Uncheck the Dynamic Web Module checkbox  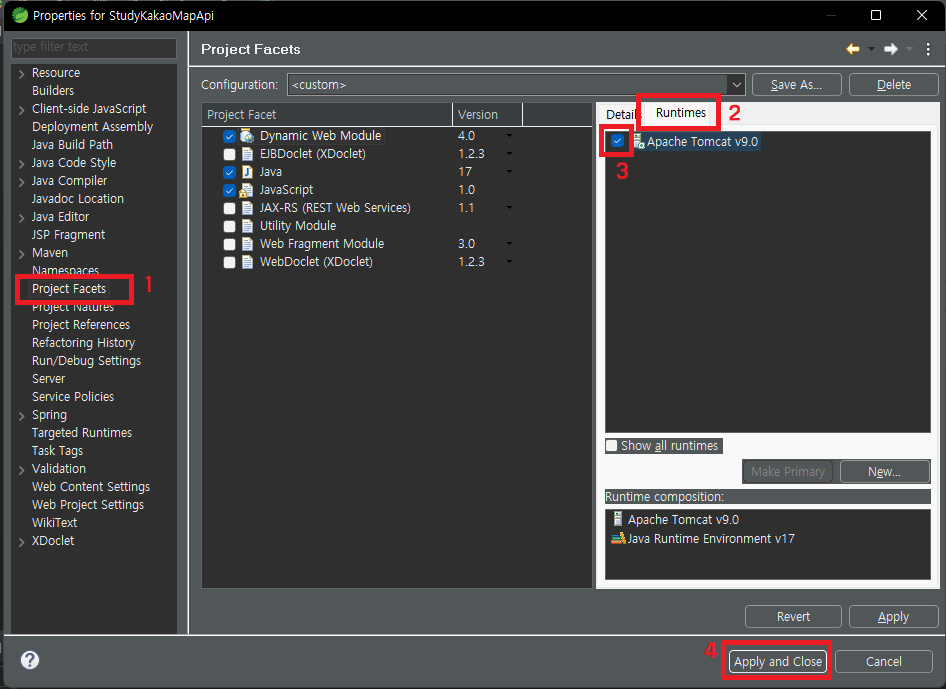coord(229,136)
